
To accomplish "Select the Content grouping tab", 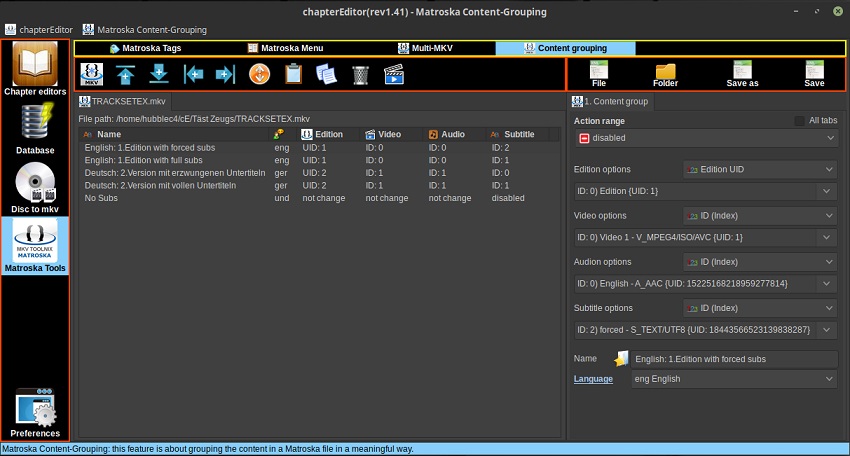I will tap(565, 48).
